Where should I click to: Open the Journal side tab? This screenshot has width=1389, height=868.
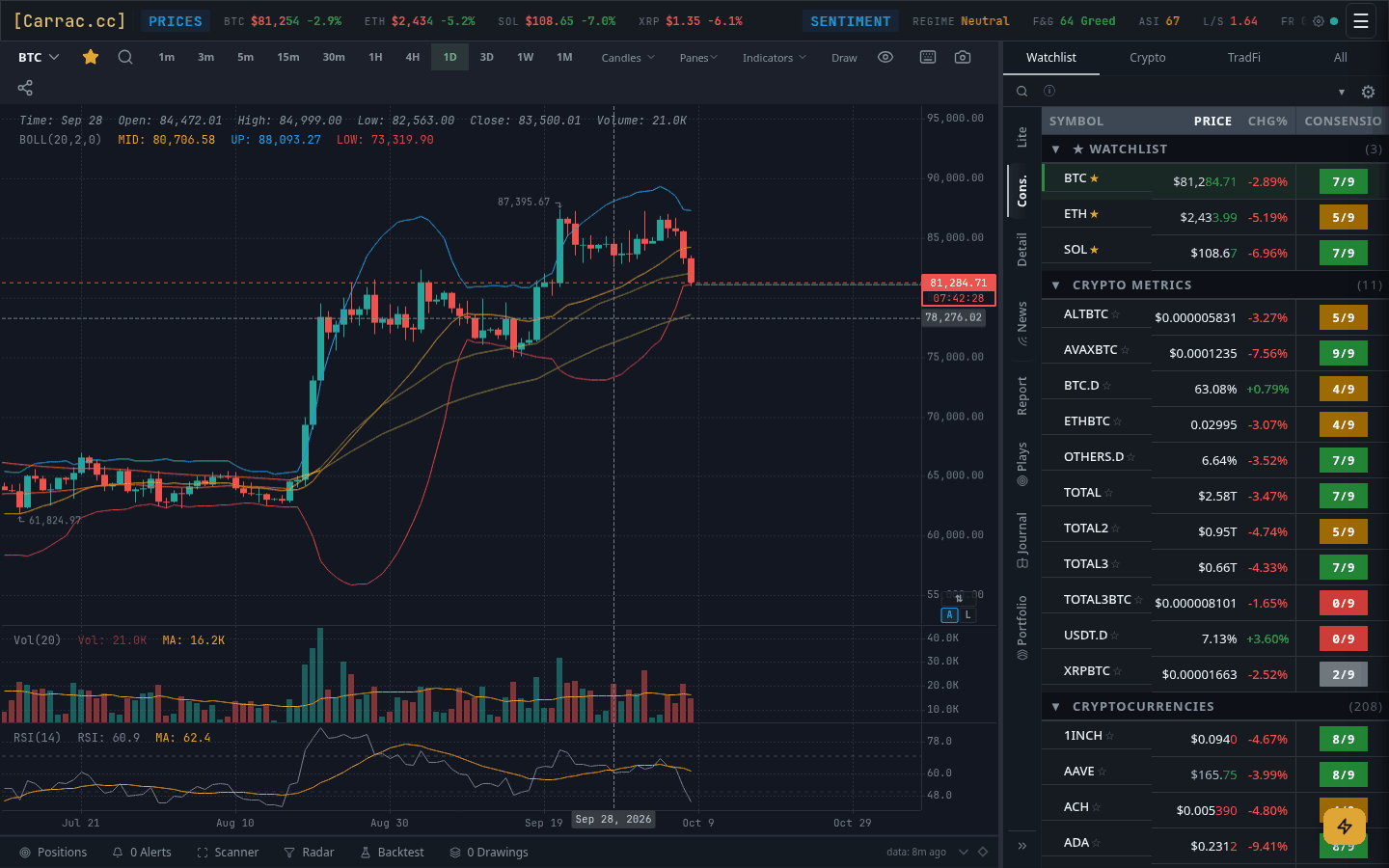[x=1022, y=540]
